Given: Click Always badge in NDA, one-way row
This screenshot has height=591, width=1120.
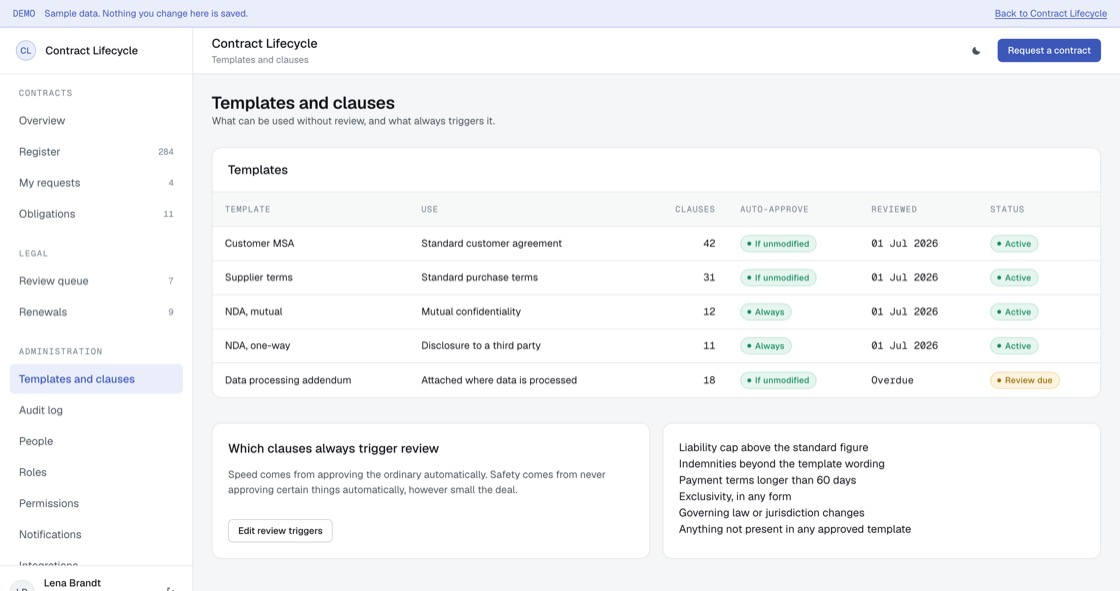Looking at the screenshot, I should (x=766, y=346).
